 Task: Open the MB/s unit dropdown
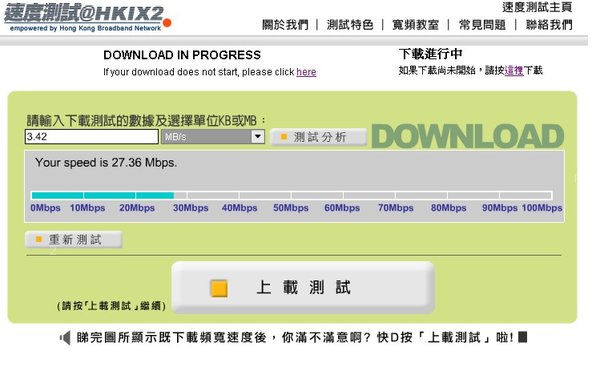tap(213, 137)
